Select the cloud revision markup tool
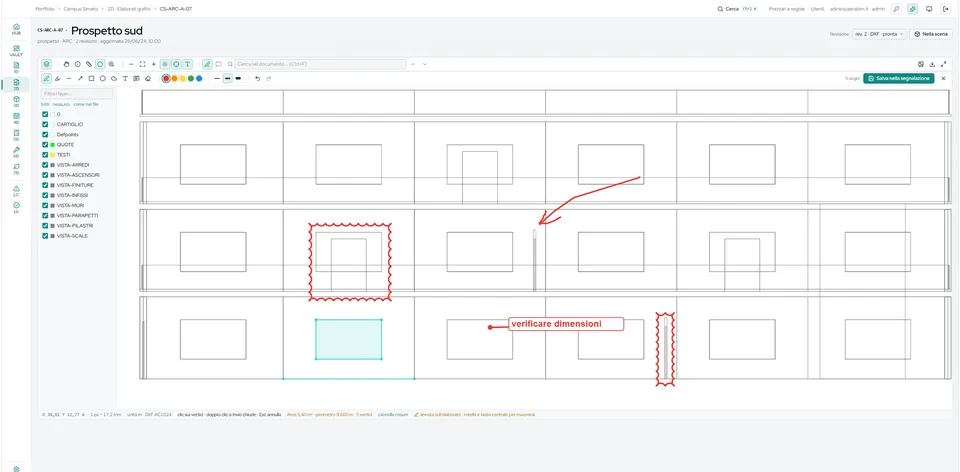 [x=114, y=78]
